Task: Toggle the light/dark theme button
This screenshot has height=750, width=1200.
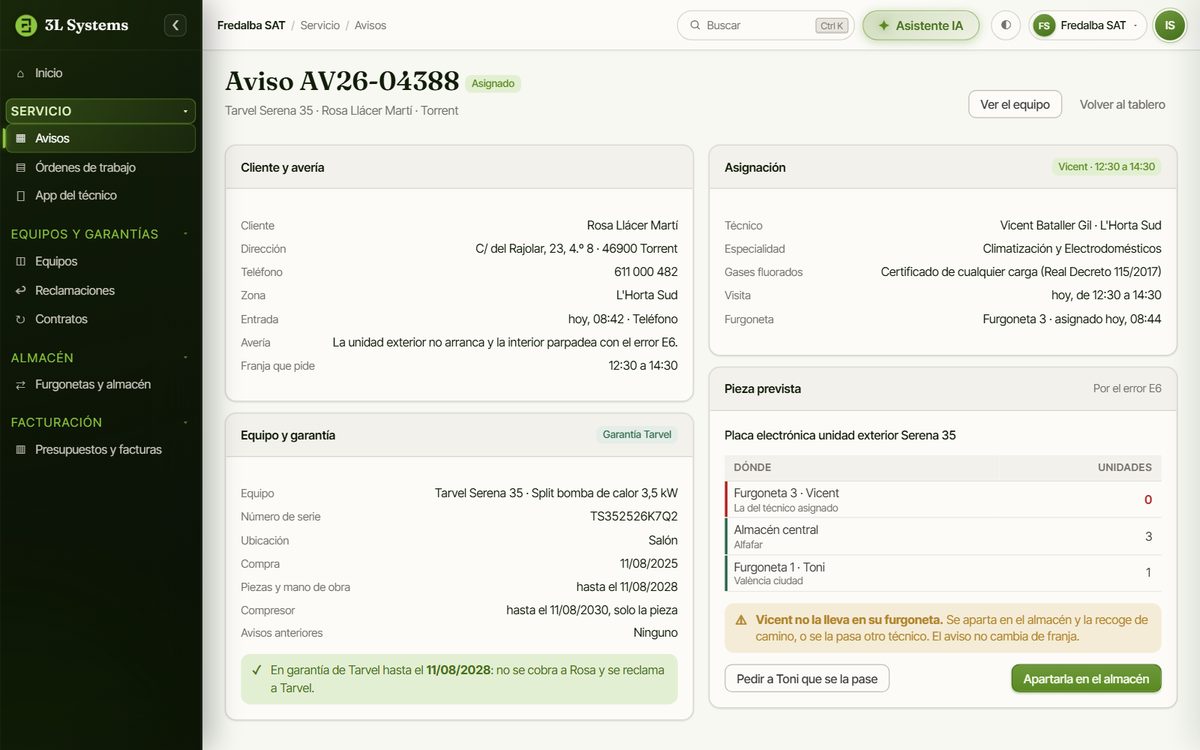Action: 1006,25
